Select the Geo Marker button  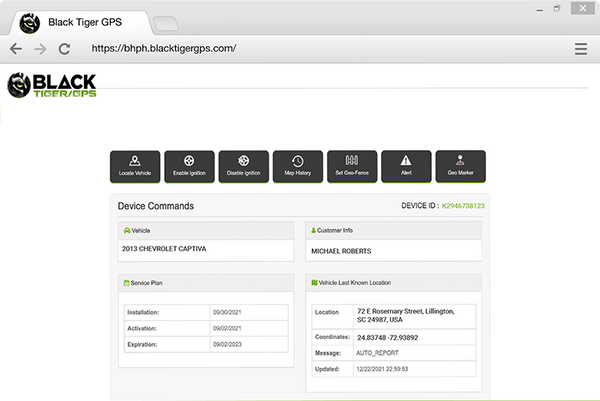click(x=461, y=166)
